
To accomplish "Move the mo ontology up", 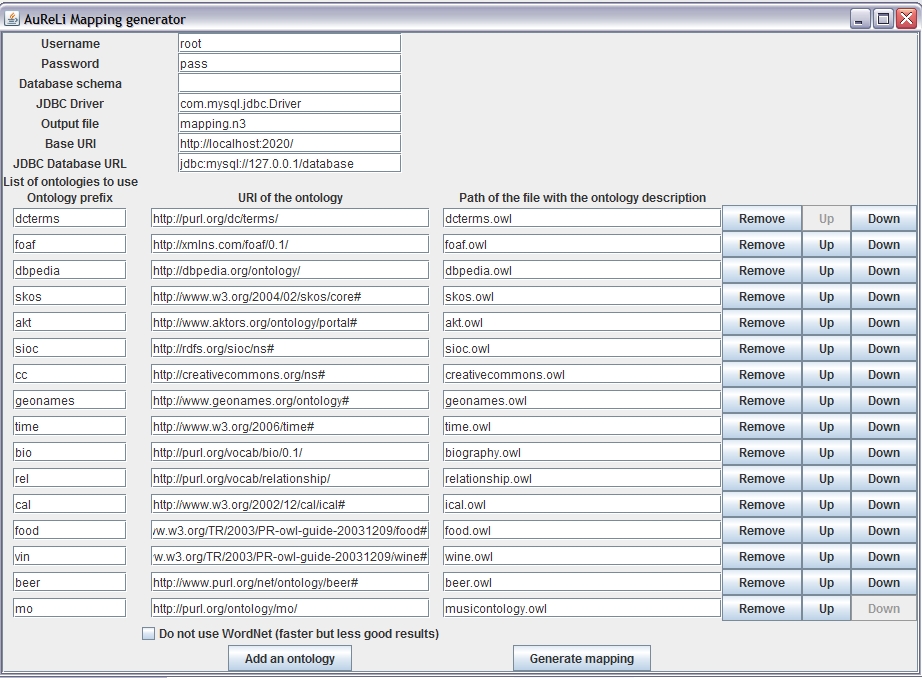I will click(x=826, y=609).
